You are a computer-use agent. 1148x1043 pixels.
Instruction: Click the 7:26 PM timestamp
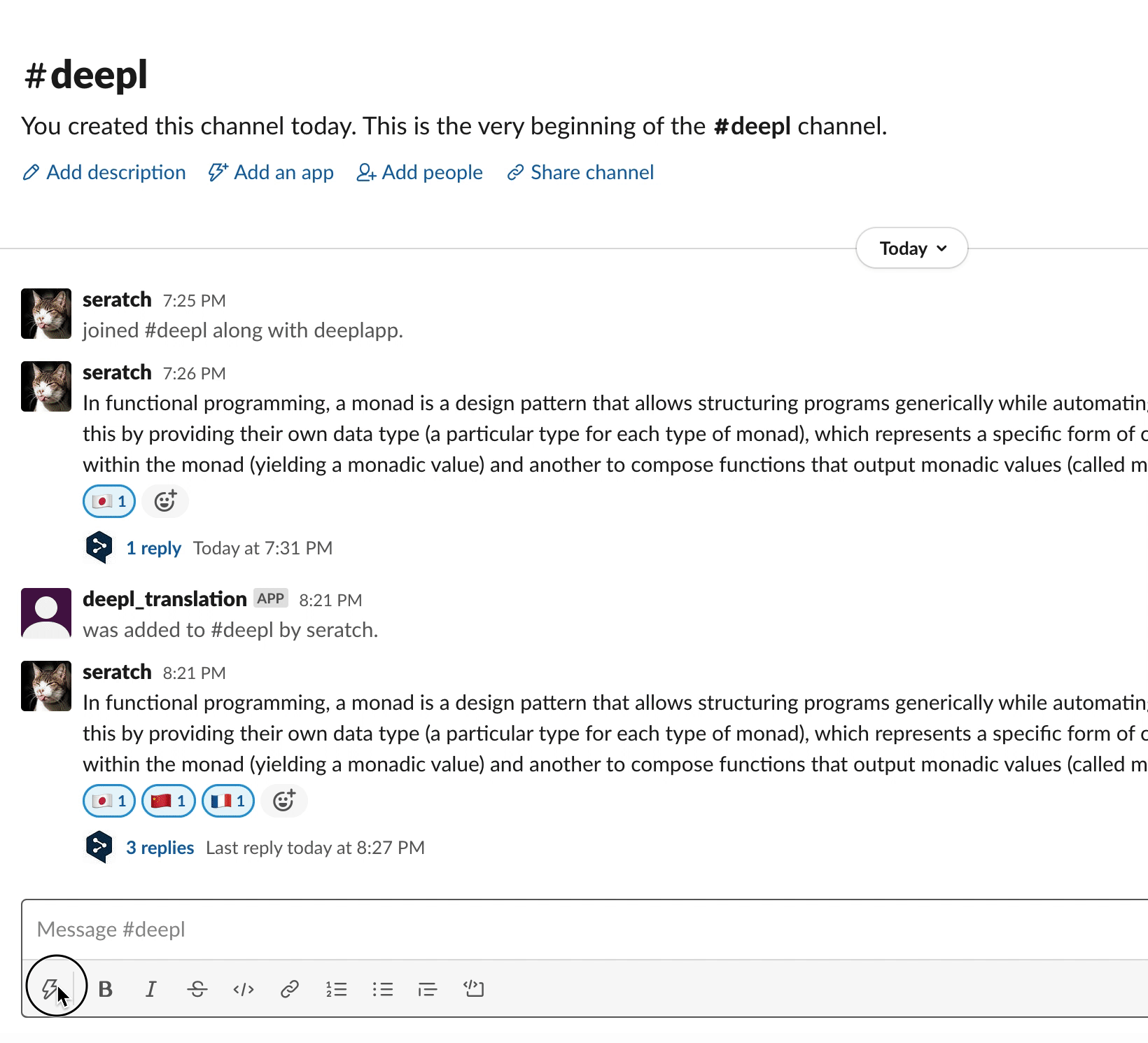point(195,374)
